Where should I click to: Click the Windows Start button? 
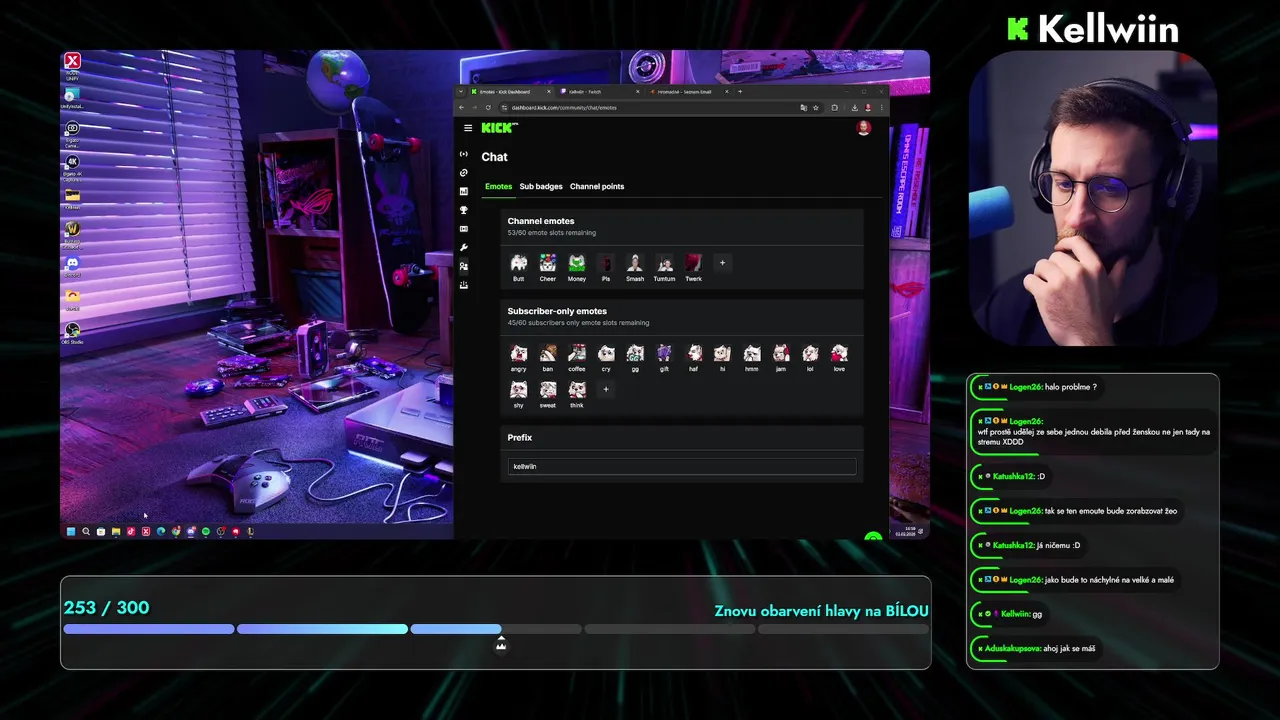71,532
